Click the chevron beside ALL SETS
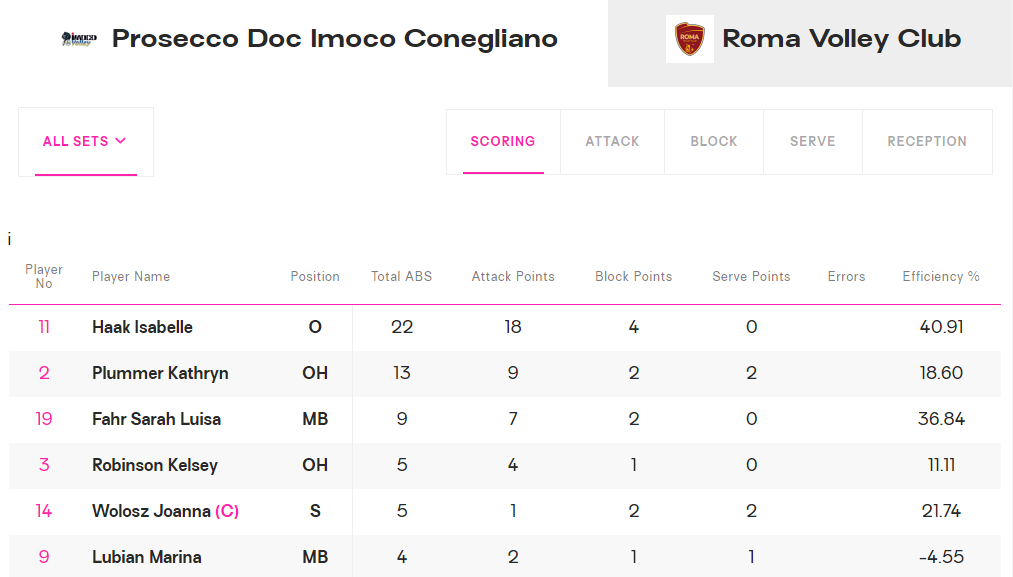This screenshot has width=1013, height=577. point(120,141)
